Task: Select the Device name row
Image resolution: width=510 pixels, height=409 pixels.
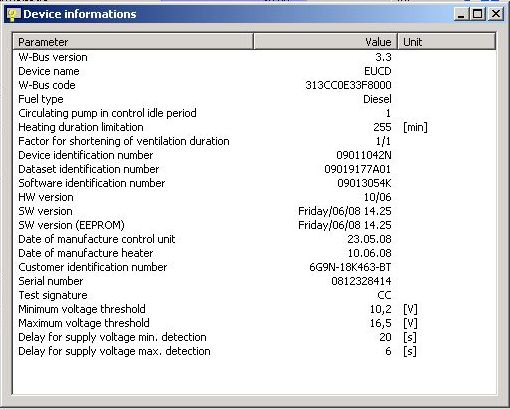Action: coord(254,71)
